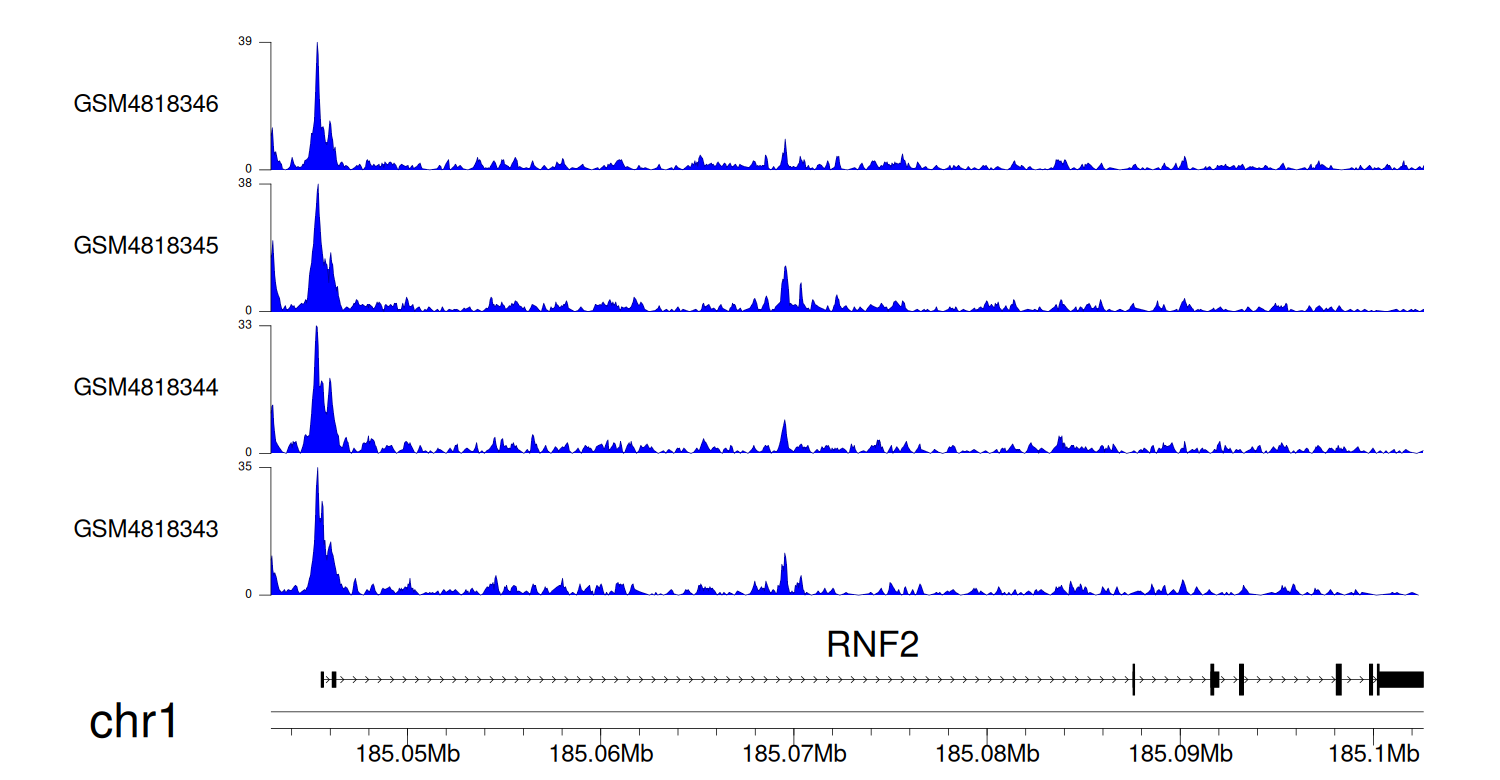
Task: Select the GSM4818343 track name
Action: pos(146,528)
